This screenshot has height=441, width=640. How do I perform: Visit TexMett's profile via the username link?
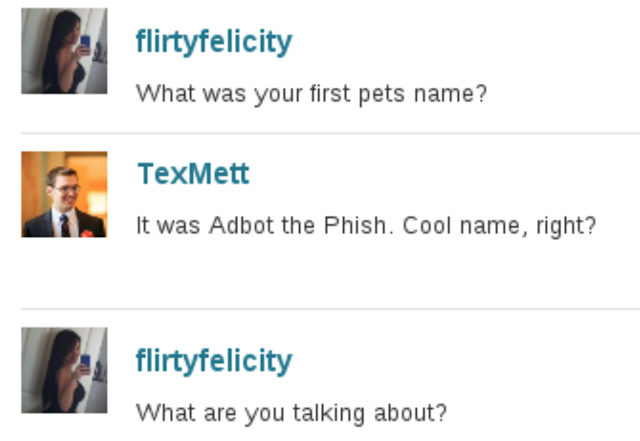pyautogui.click(x=193, y=174)
